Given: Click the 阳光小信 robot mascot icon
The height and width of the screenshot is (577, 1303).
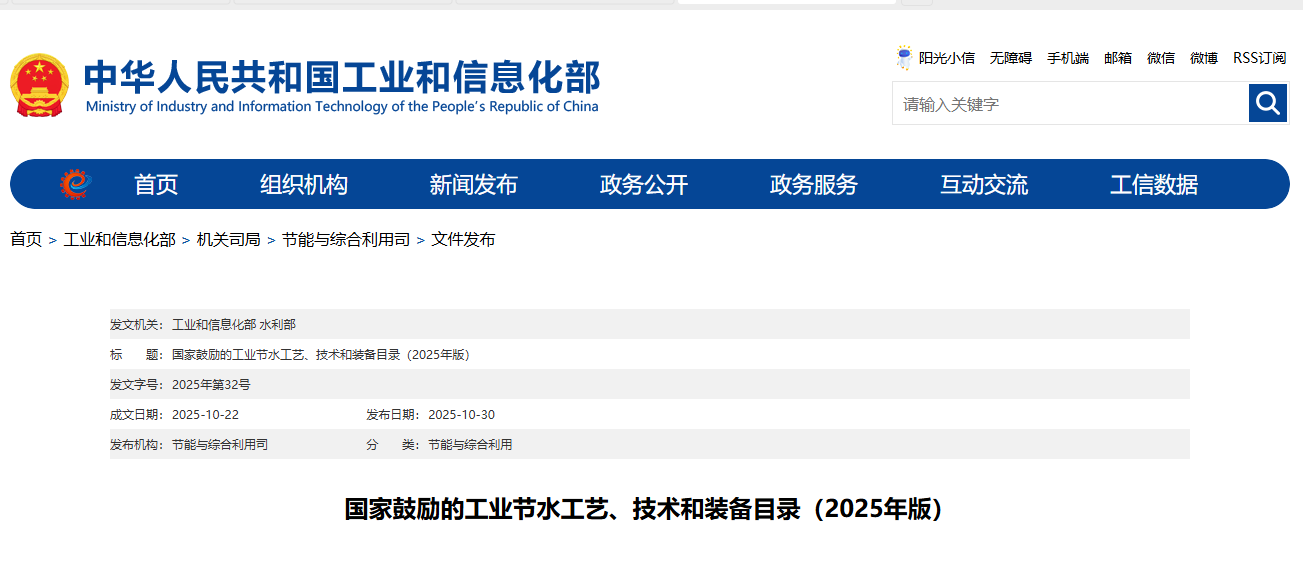Looking at the screenshot, I should [904, 58].
